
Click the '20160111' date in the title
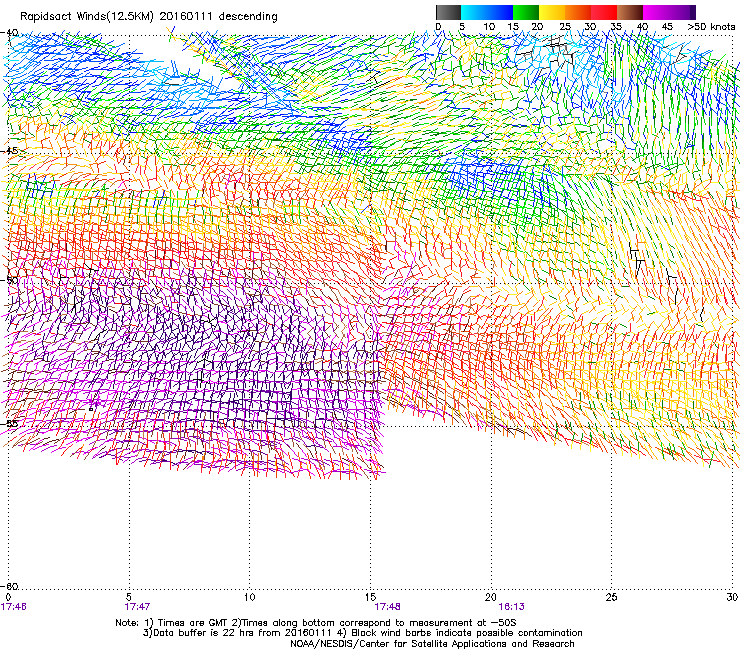[186, 16]
